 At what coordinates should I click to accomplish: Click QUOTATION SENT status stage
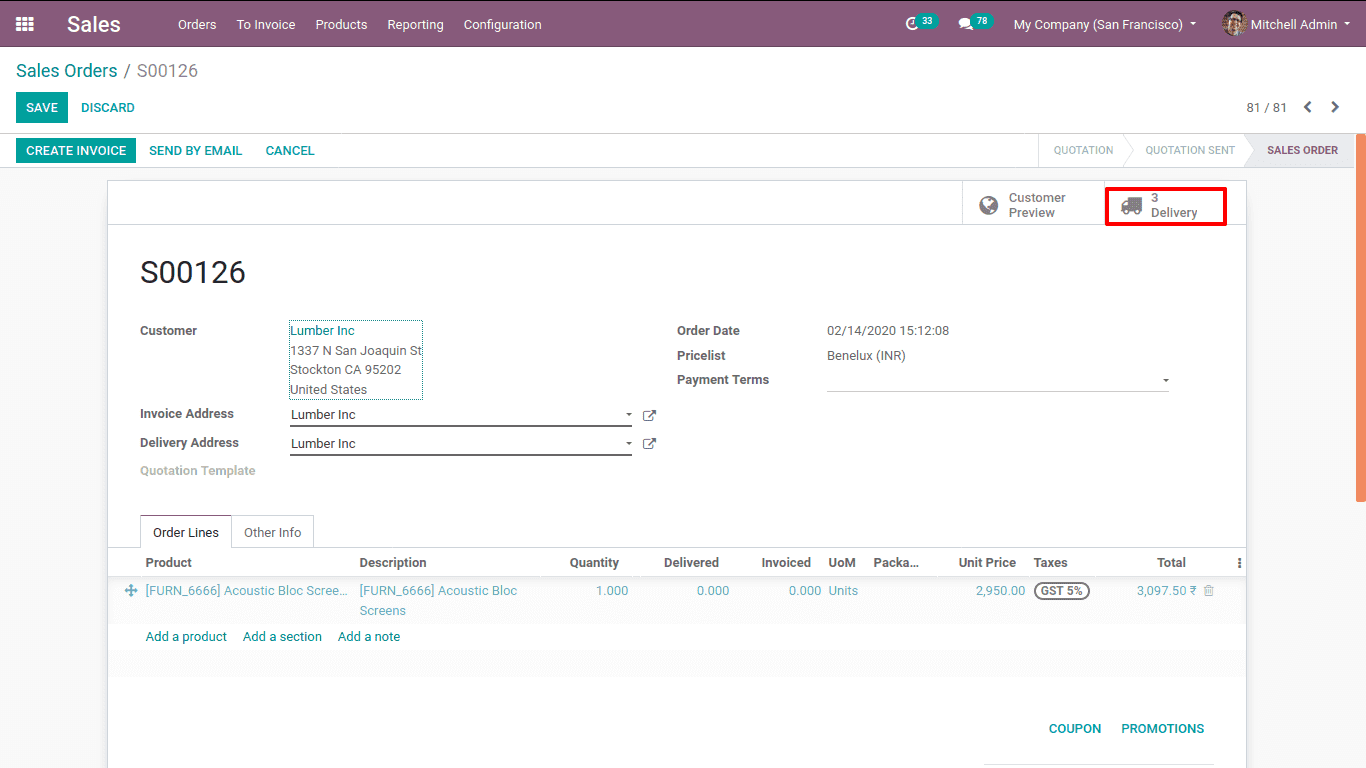point(1190,151)
